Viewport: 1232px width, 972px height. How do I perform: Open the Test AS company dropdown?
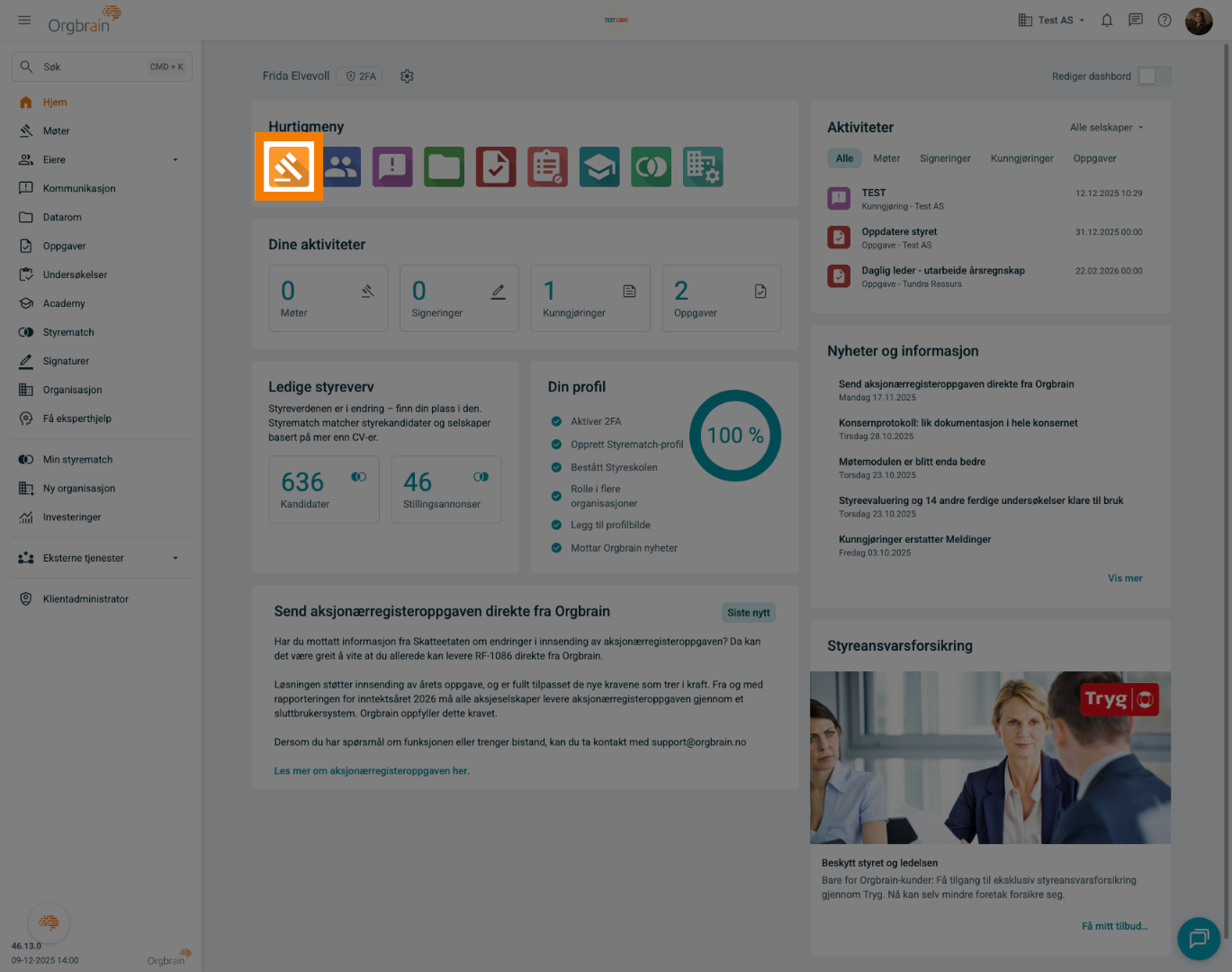point(1051,20)
